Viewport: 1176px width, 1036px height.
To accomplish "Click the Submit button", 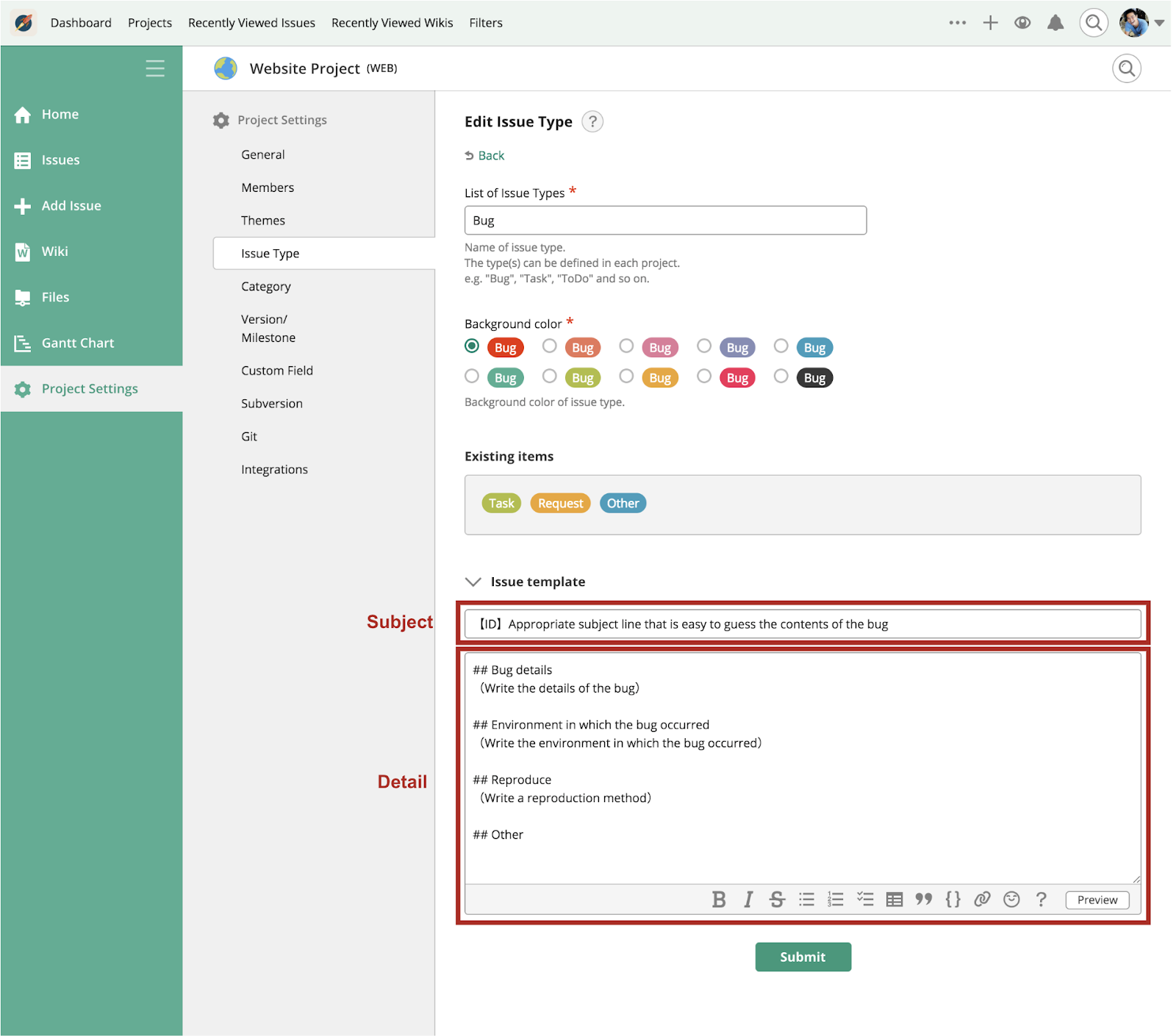I will (803, 957).
